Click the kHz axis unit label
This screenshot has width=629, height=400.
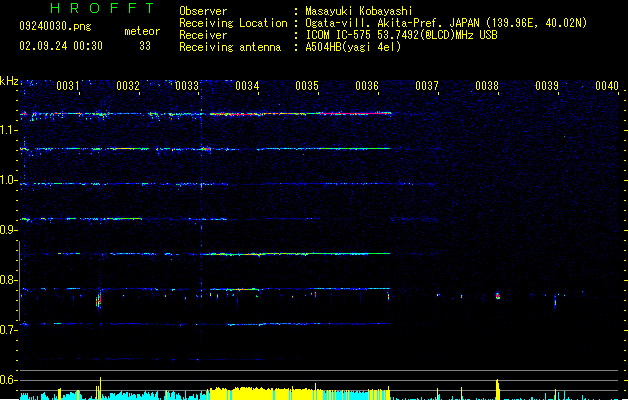tap(9, 81)
